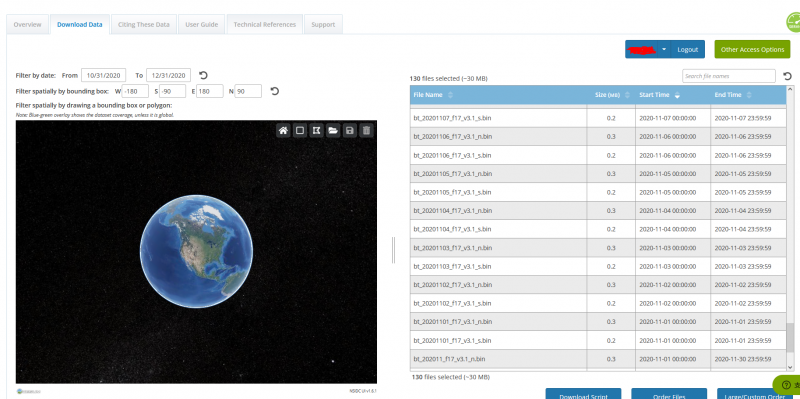The image size is (800, 399).
Task: Open the User Guide tab
Action: pyautogui.click(x=202, y=24)
